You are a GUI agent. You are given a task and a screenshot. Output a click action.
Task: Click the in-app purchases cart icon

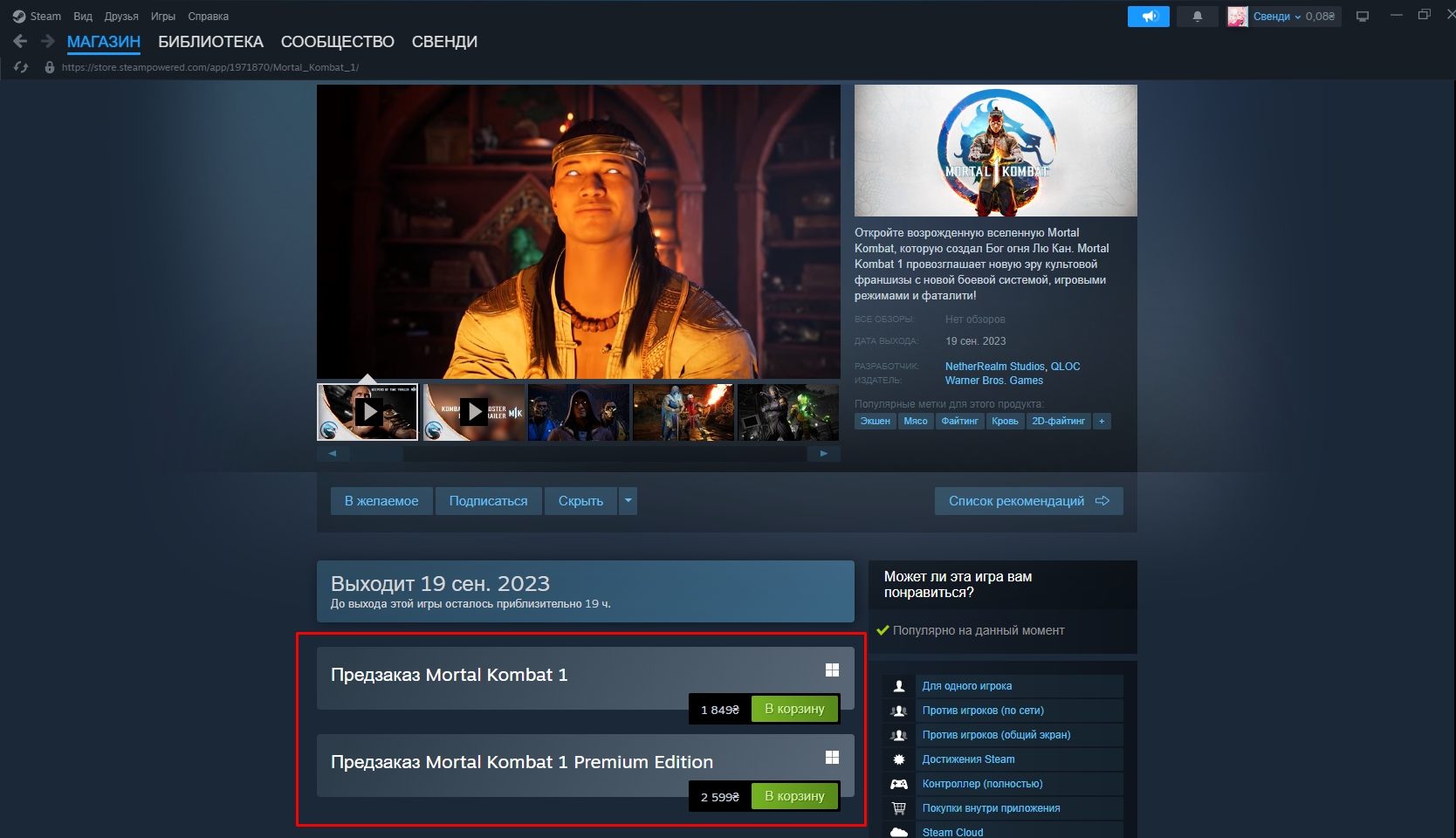(899, 808)
